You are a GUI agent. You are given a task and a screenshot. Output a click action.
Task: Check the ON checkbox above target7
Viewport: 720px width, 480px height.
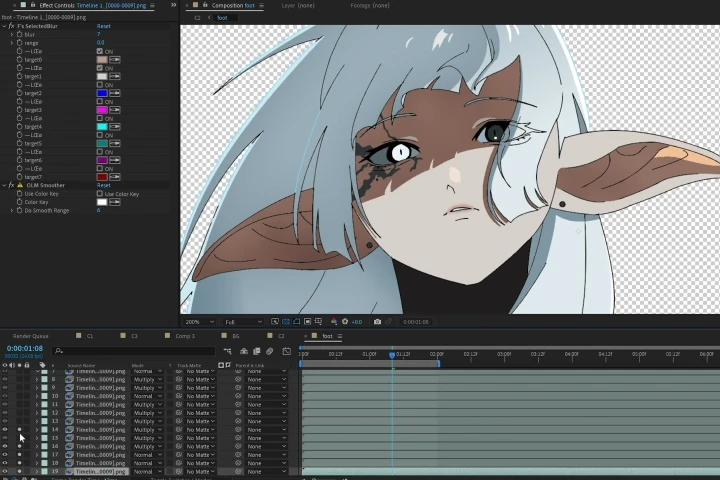[x=100, y=169]
